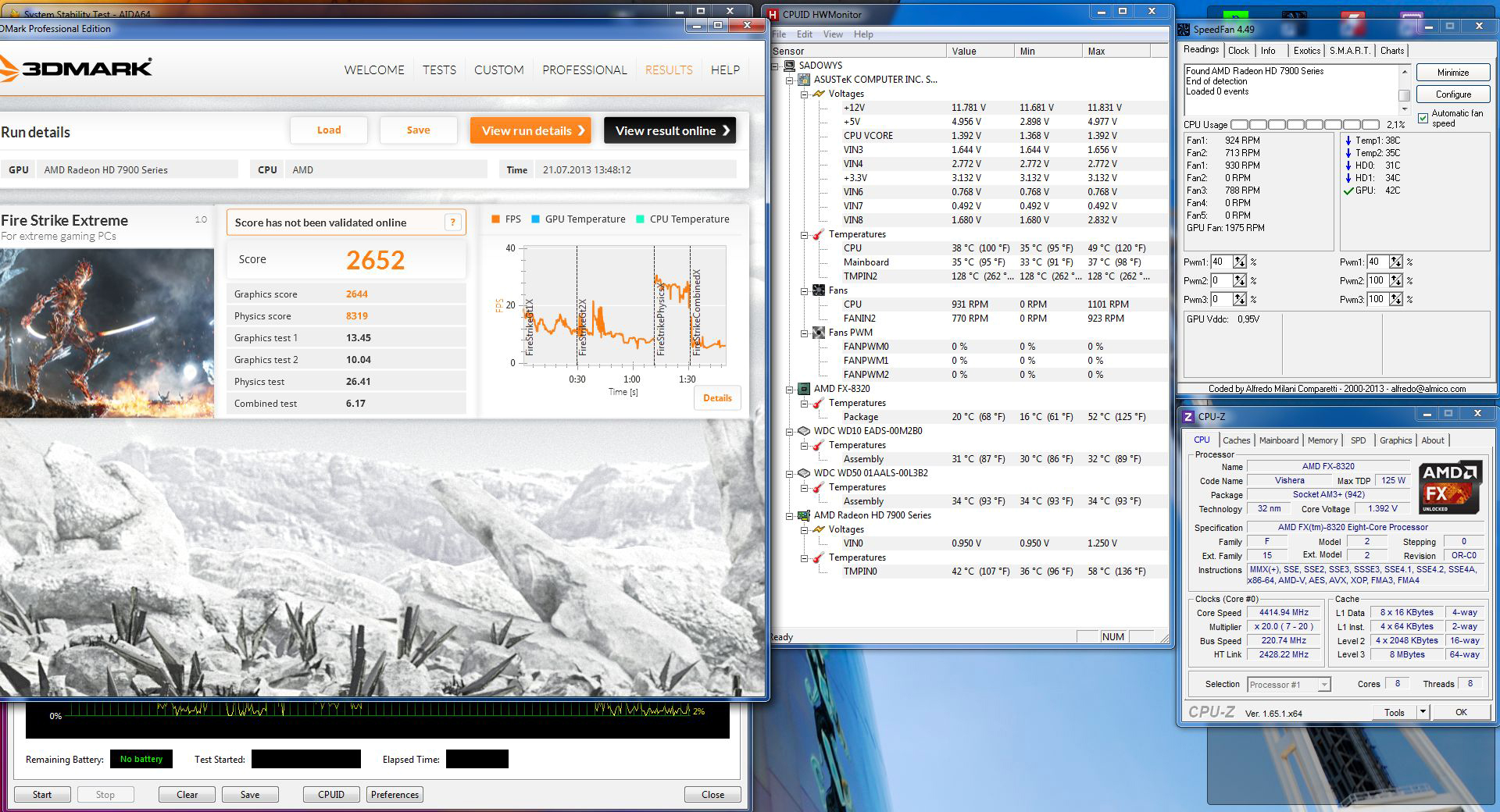The height and width of the screenshot is (812, 1500).
Task: Collapse the AMD Radeon HD 7900 Series node
Action: pos(789,515)
